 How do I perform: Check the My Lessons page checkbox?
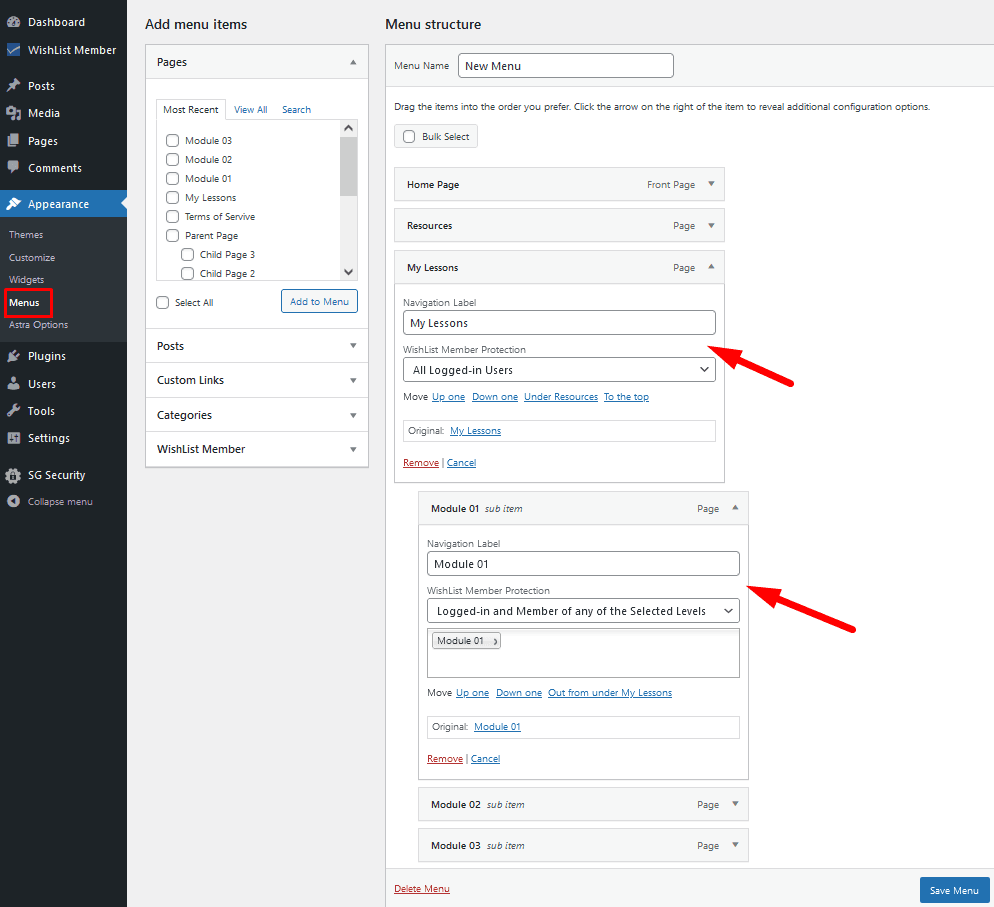pyautogui.click(x=172, y=197)
